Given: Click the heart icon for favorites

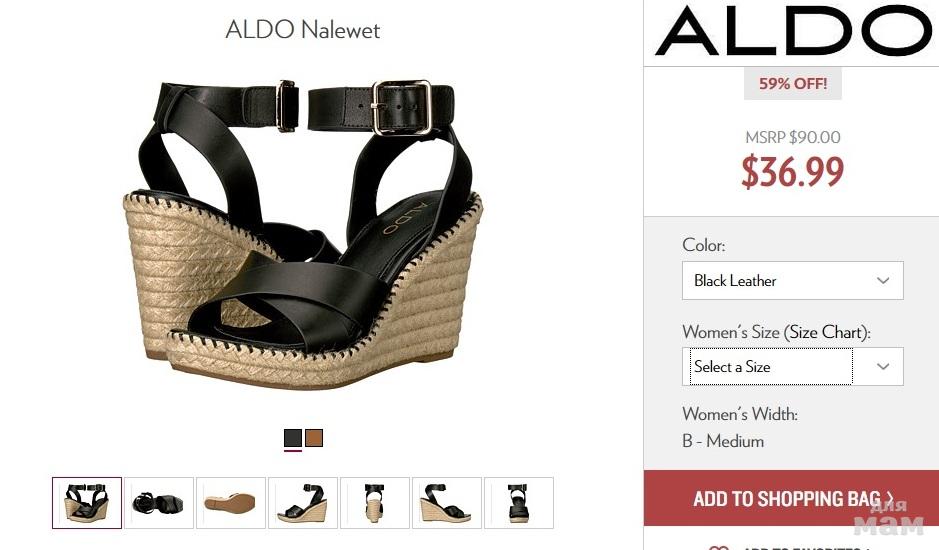Looking at the screenshot, I should click(718, 547).
